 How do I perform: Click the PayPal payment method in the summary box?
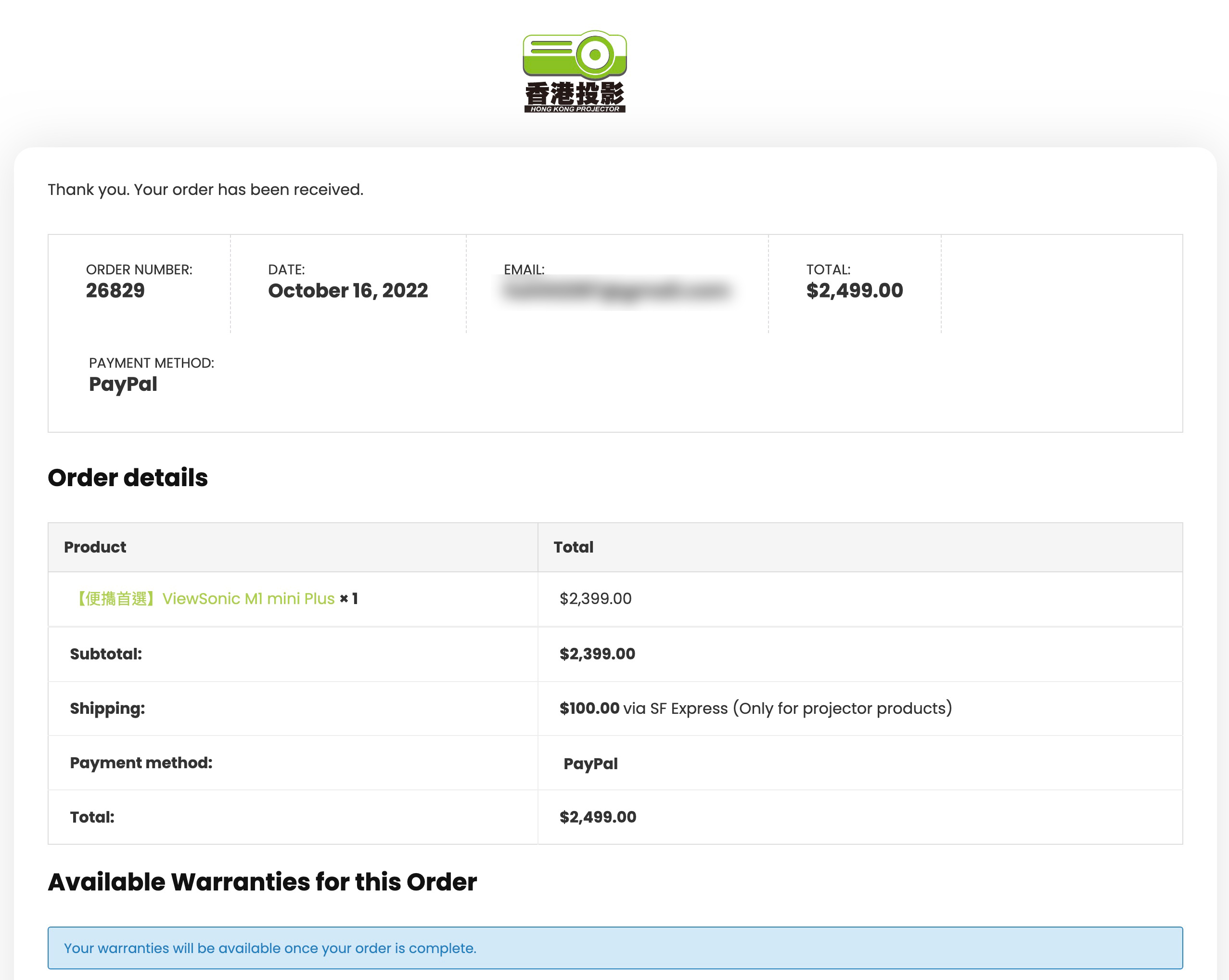tap(123, 384)
